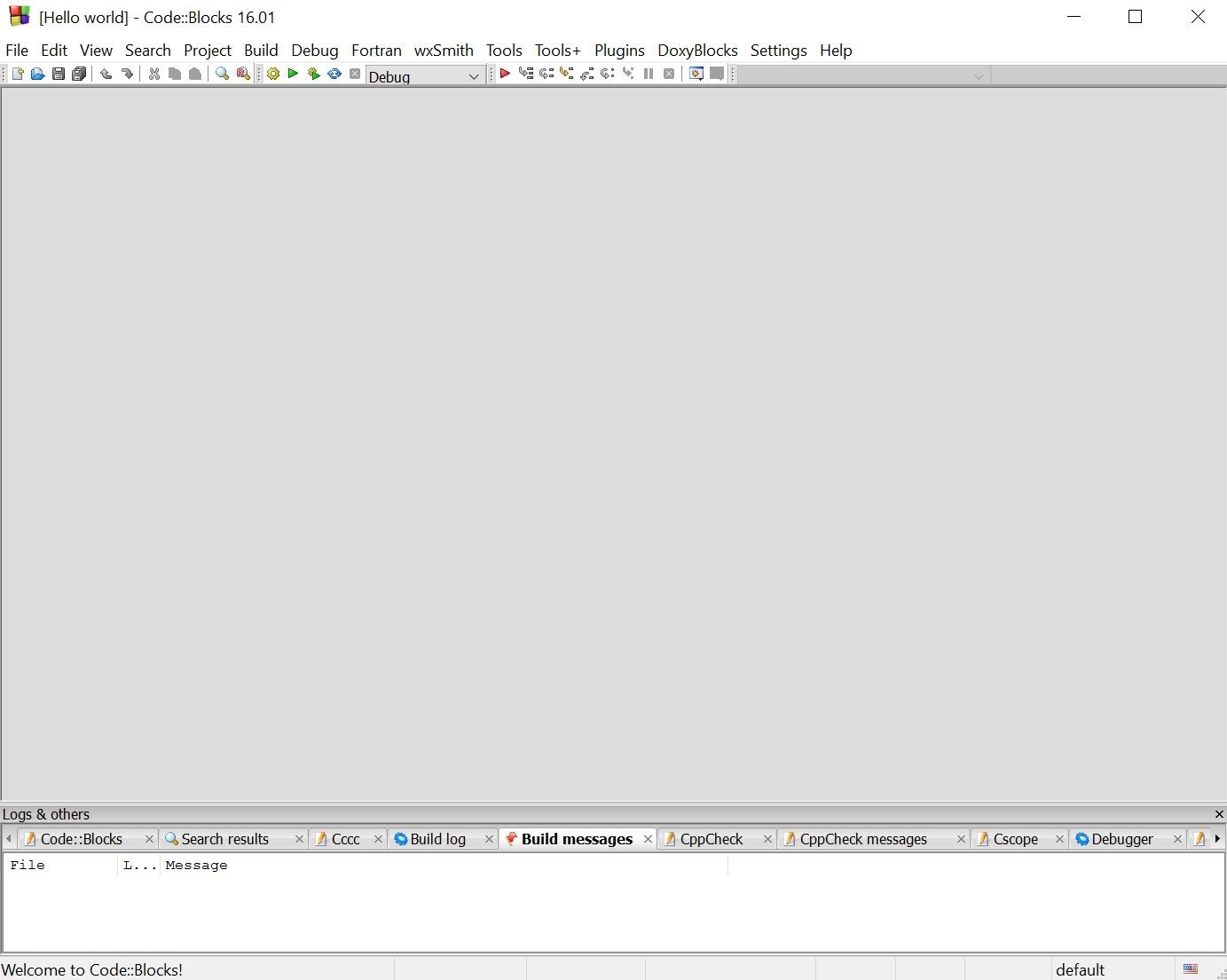Click the File column header

click(60, 866)
